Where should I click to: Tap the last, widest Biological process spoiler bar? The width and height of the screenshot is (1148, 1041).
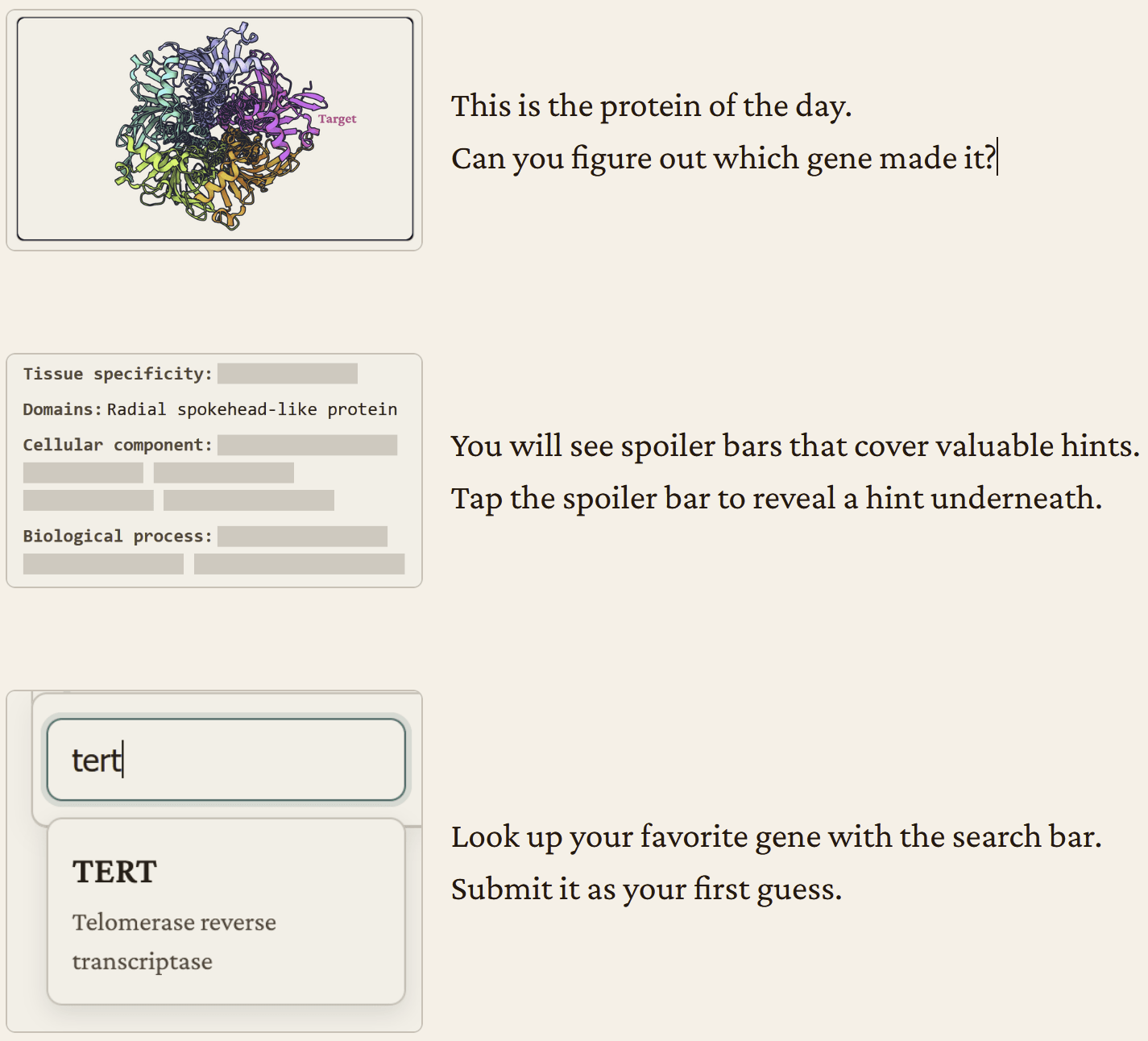[x=299, y=564]
